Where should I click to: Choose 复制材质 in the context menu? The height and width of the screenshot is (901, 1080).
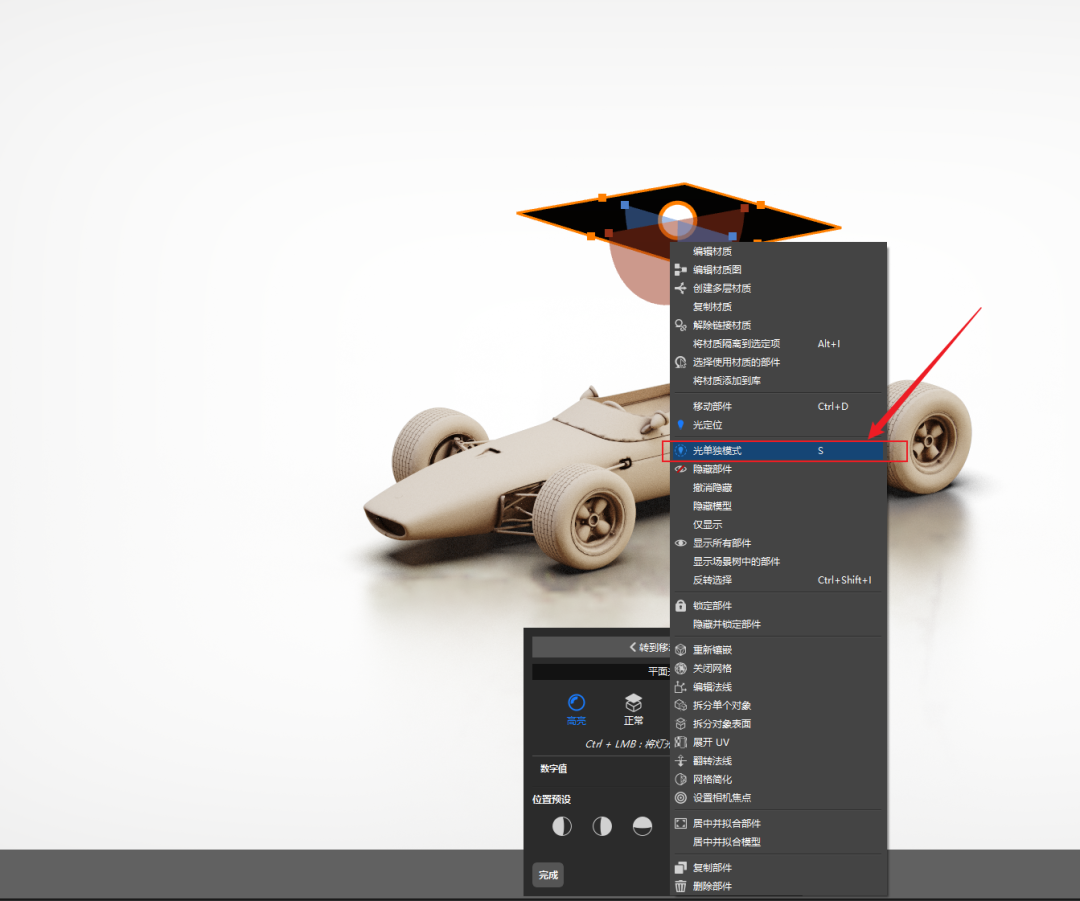[x=778, y=307]
